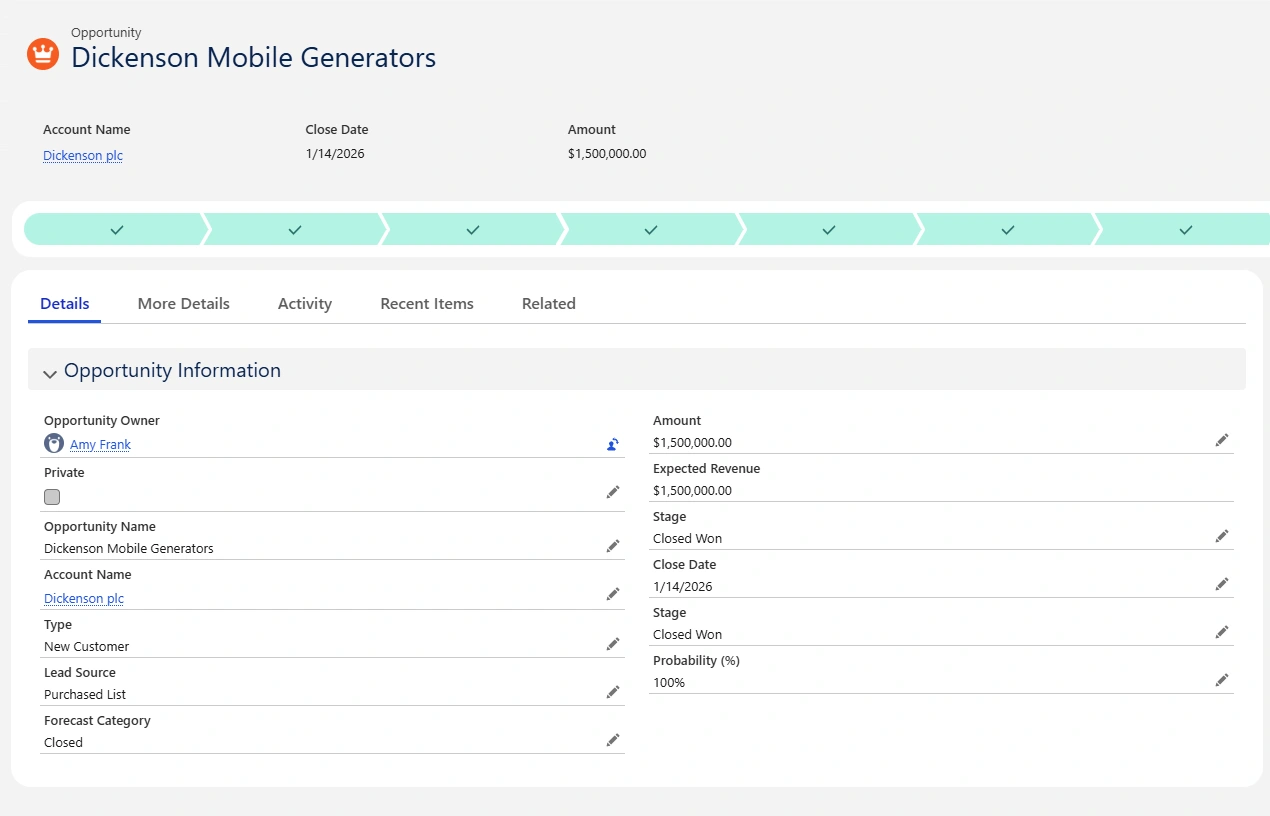Edit the Amount field with pencil icon
1270x816 pixels.
(1222, 440)
